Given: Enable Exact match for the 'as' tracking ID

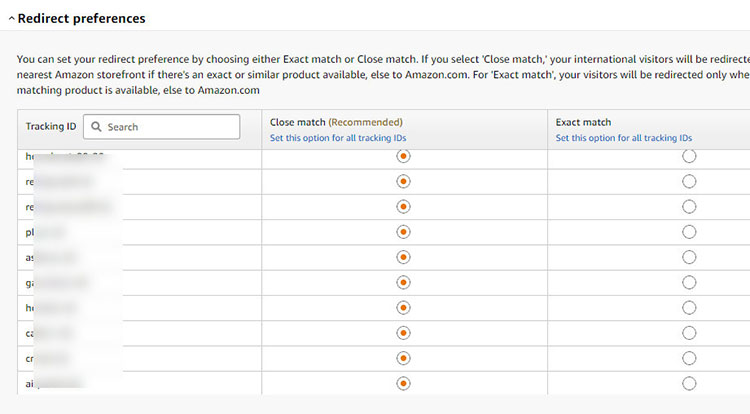Looking at the screenshot, I should click(x=689, y=257).
